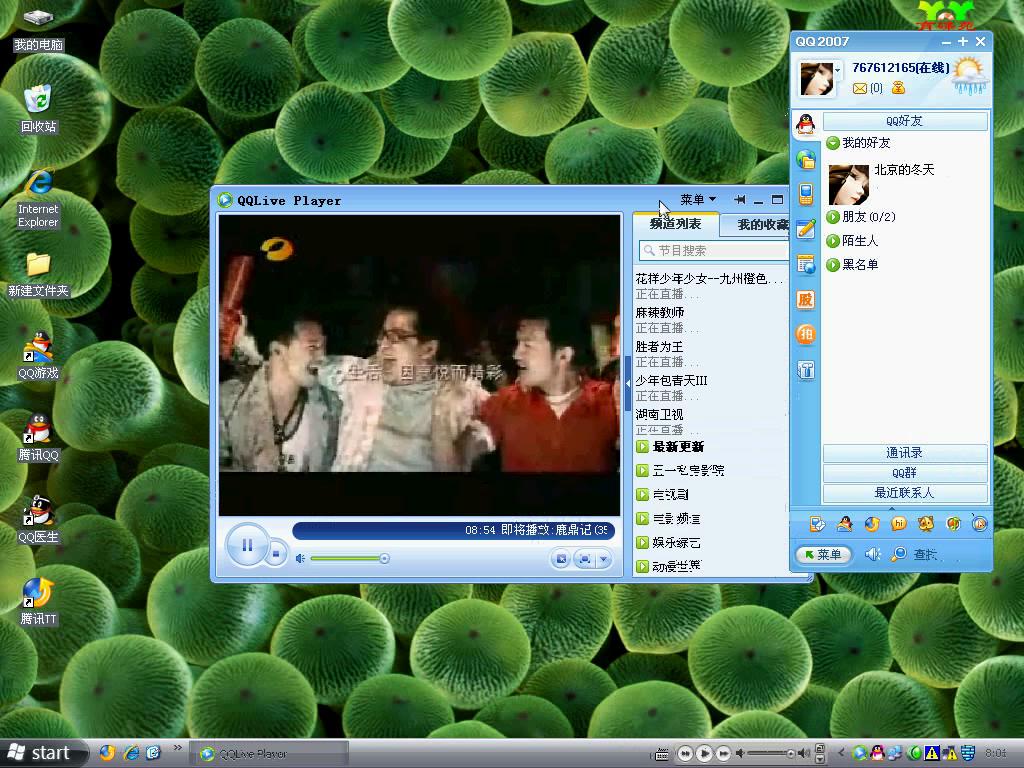Open the 最近联系人 panel

[x=904, y=493]
